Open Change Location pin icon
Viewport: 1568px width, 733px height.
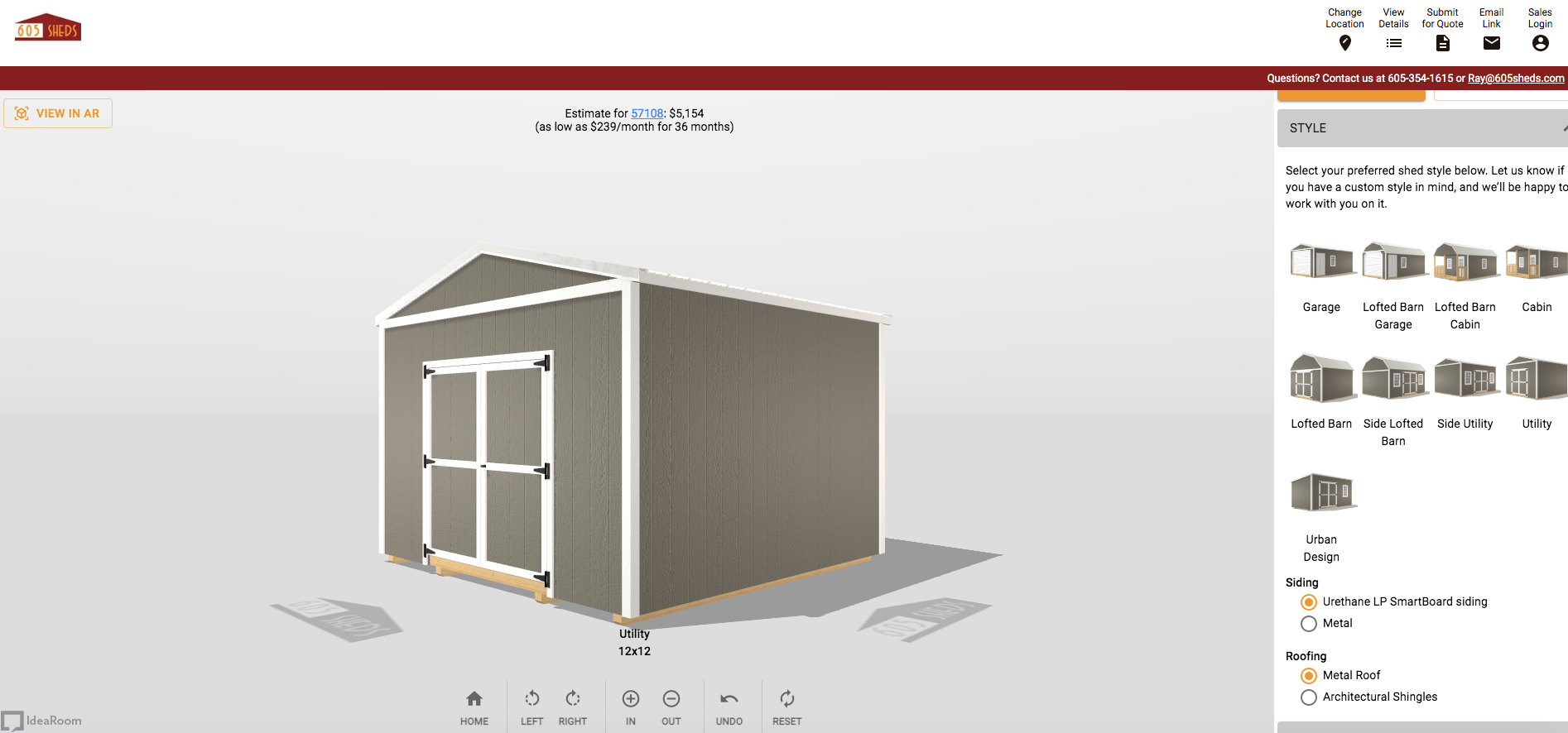pyautogui.click(x=1344, y=43)
